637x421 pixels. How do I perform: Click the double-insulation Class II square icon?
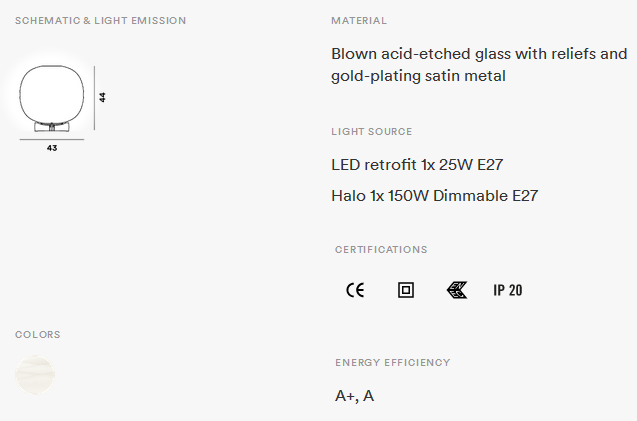(406, 290)
